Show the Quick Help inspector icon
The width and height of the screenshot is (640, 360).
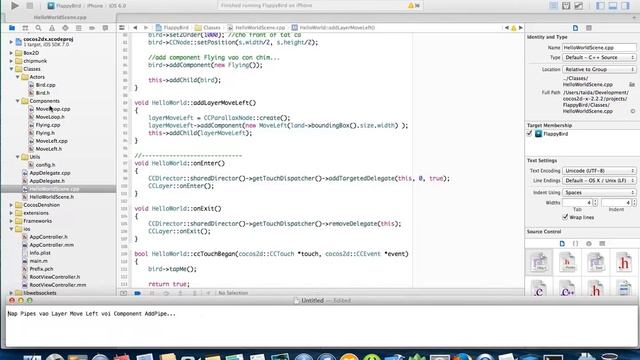point(589,28)
